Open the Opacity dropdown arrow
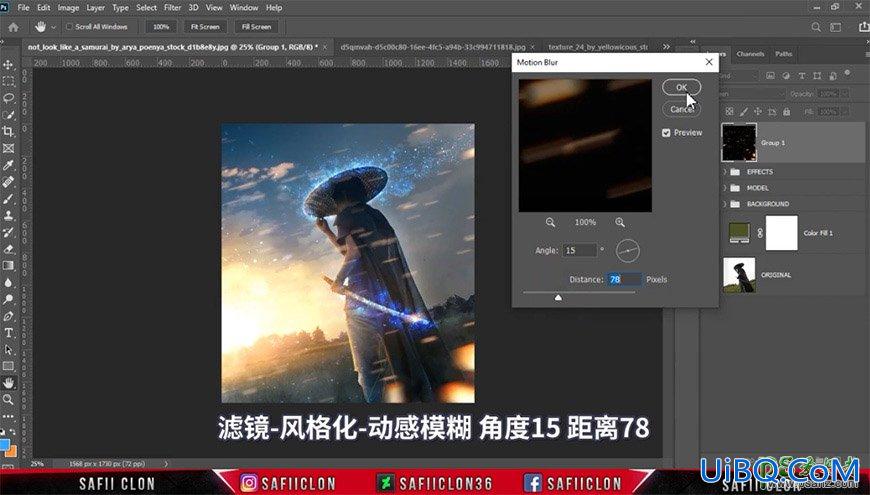This screenshot has width=870, height=495. tap(845, 94)
